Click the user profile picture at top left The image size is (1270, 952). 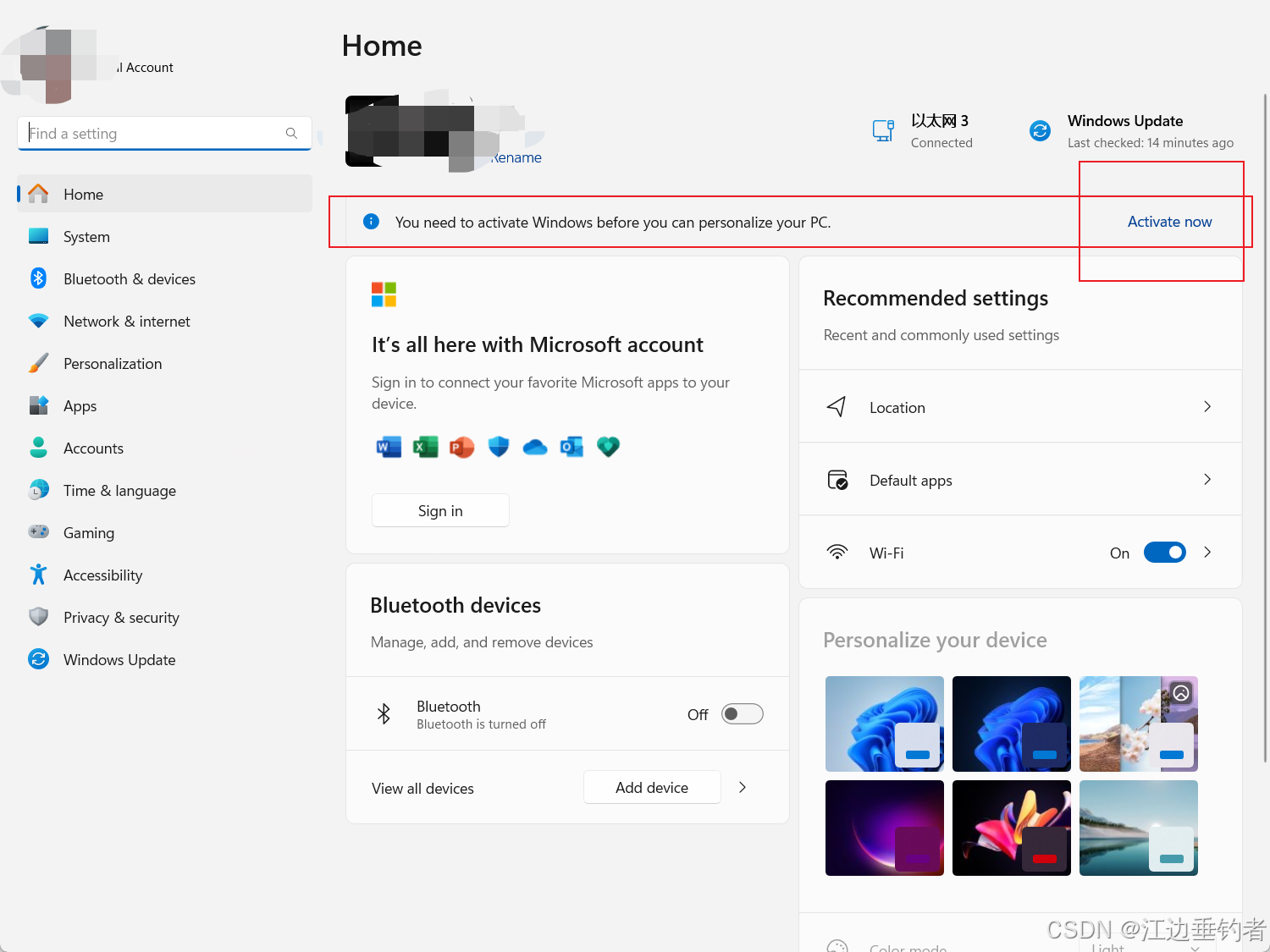click(x=59, y=66)
